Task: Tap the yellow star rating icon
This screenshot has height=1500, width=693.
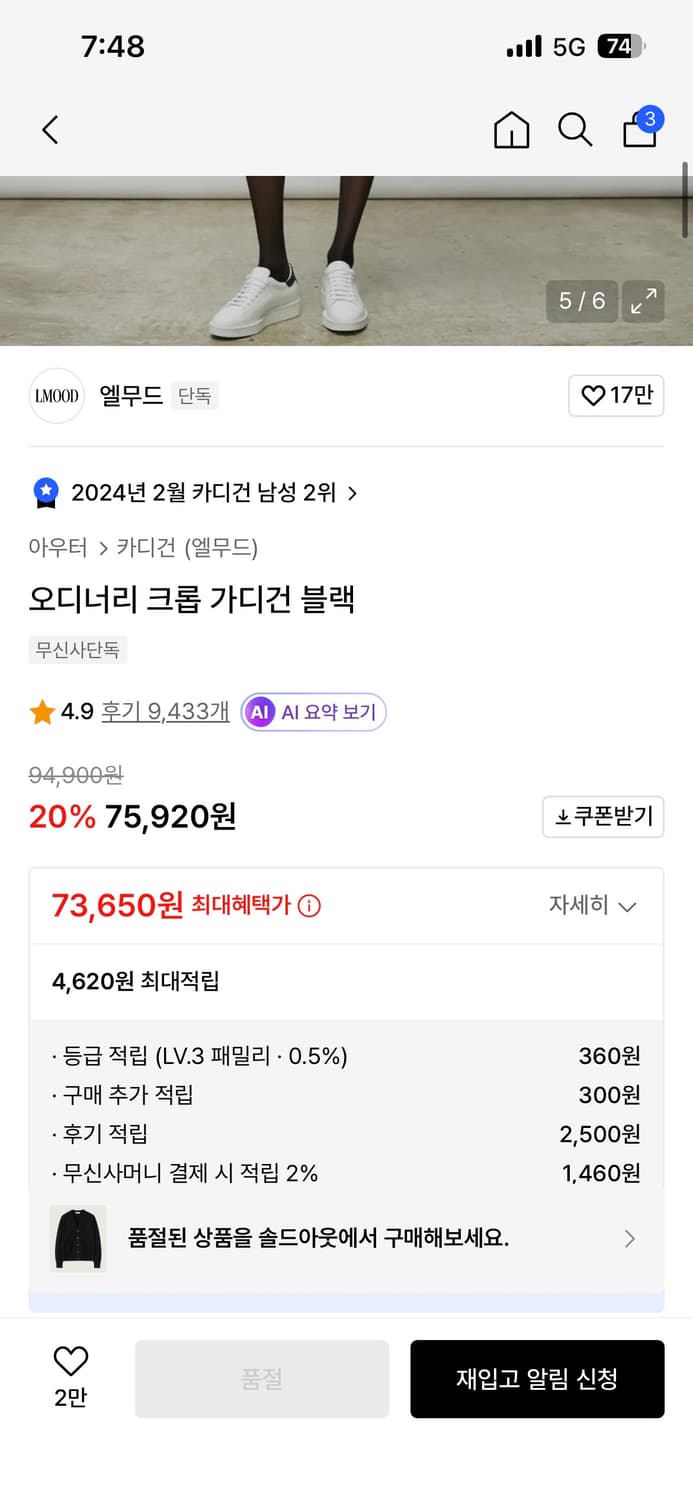Action: 42,711
